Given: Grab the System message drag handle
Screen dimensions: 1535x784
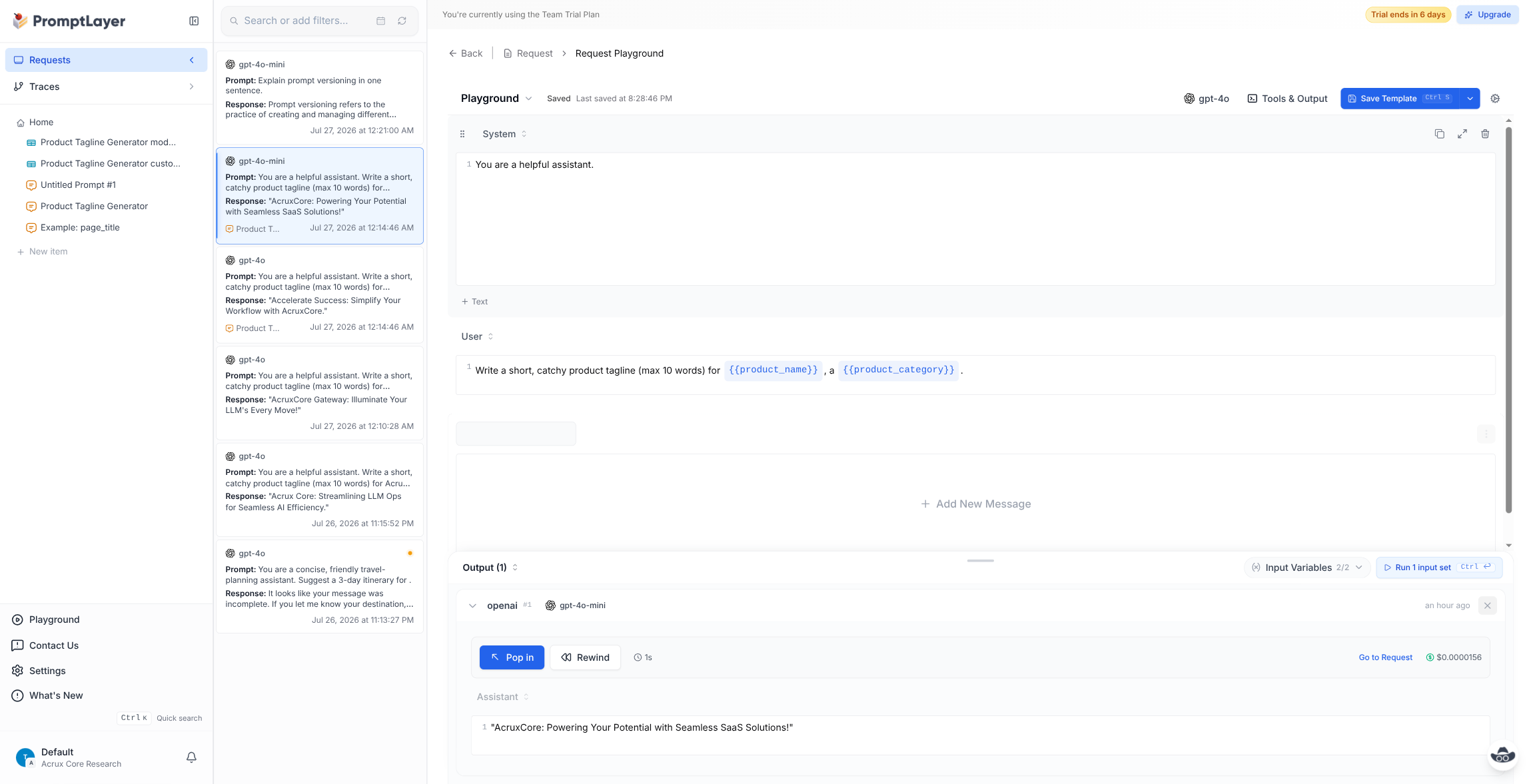Looking at the screenshot, I should (x=462, y=134).
